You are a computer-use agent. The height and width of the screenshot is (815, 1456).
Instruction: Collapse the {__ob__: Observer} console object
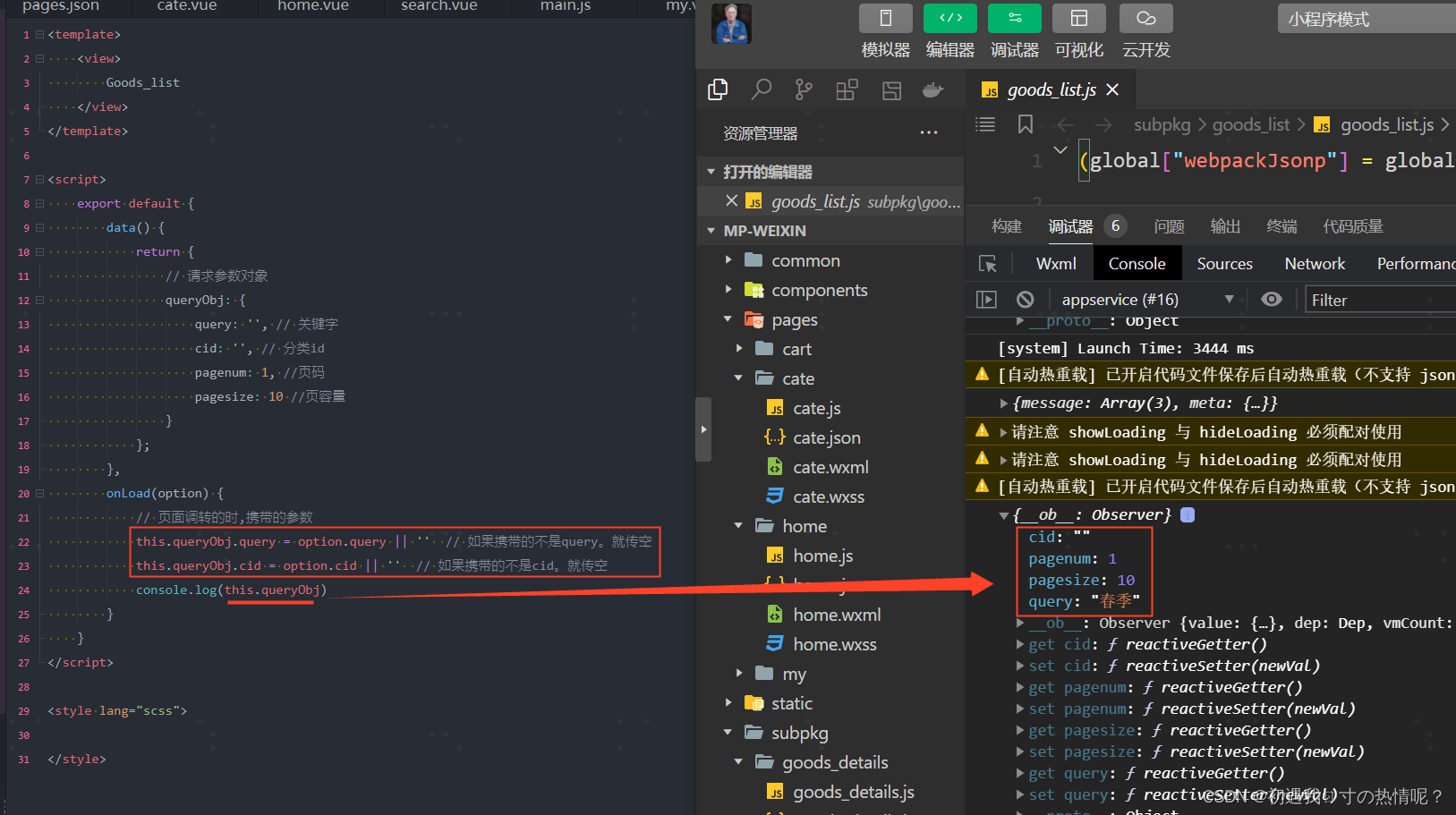[x=1004, y=515]
